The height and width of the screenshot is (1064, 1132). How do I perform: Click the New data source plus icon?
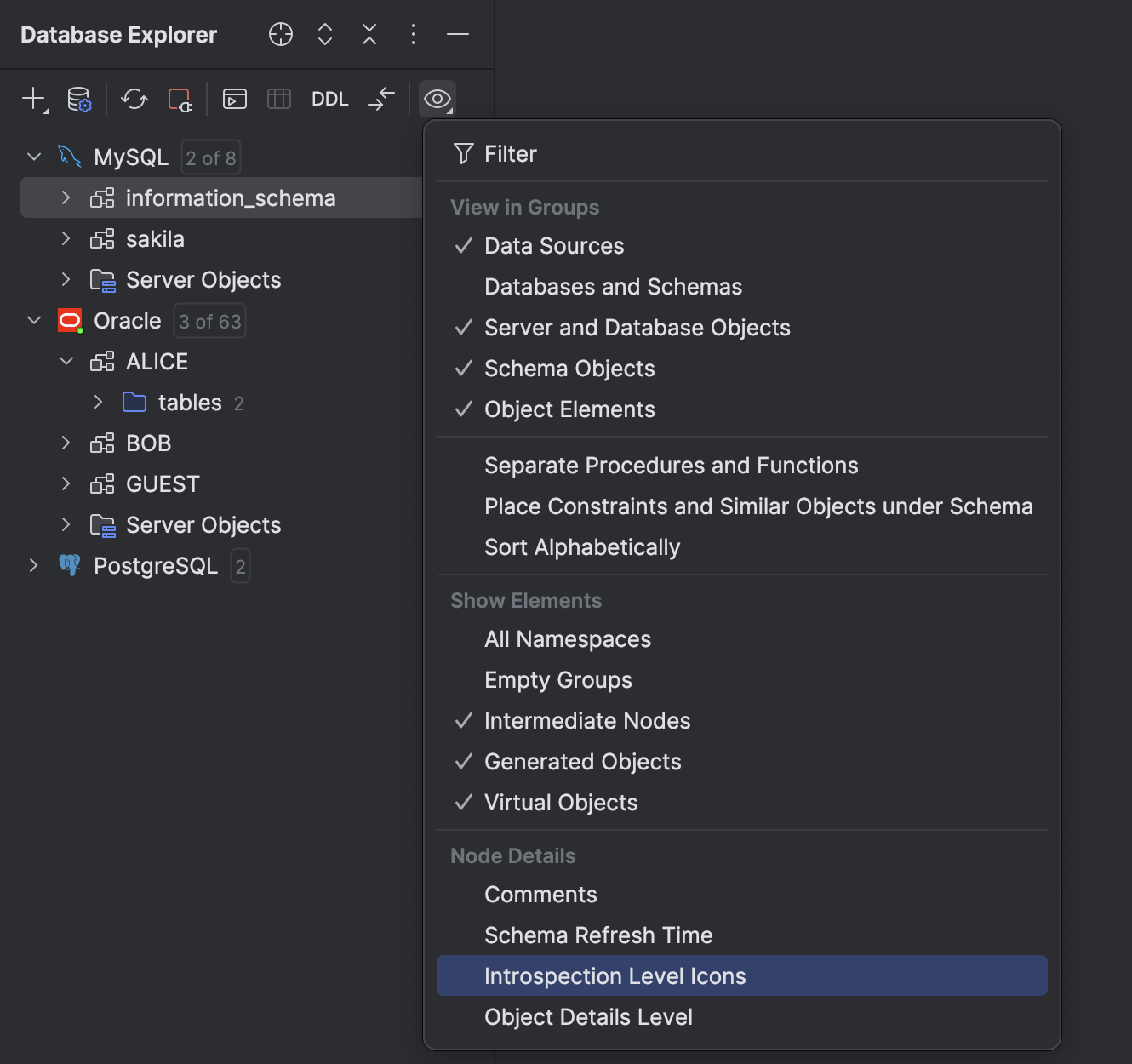point(33,99)
